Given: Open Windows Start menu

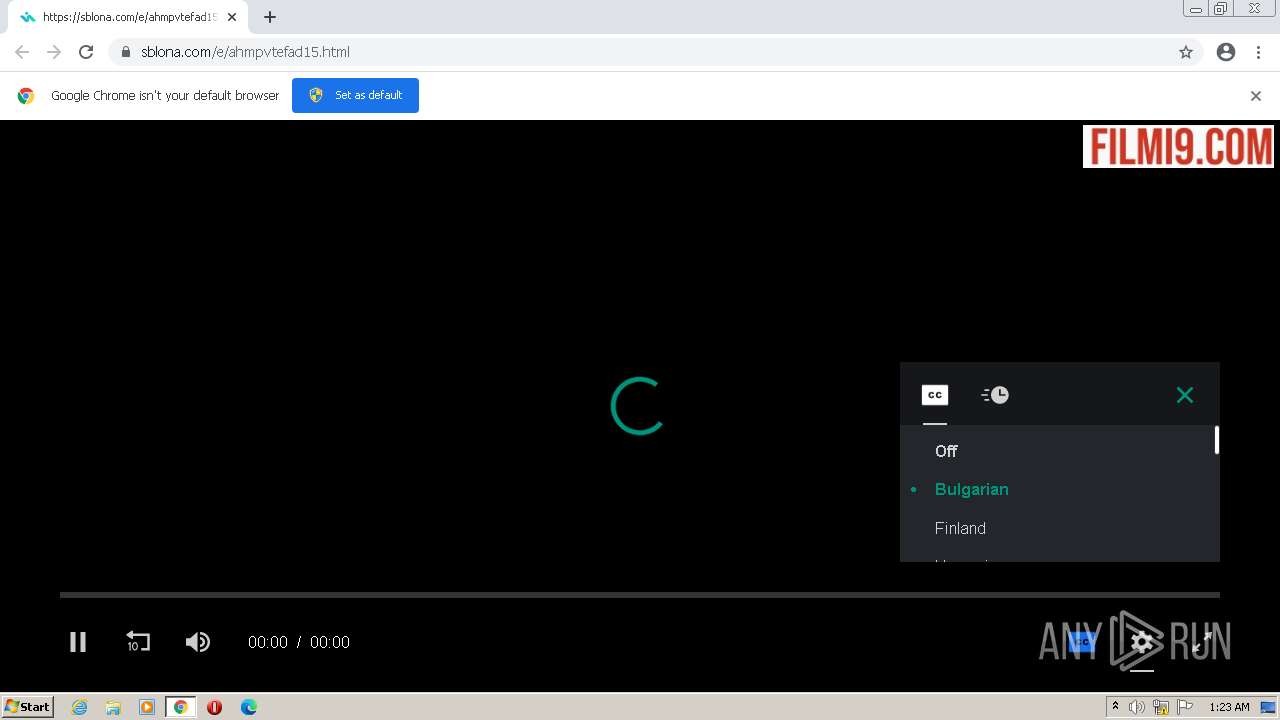Looking at the screenshot, I should point(27,707).
